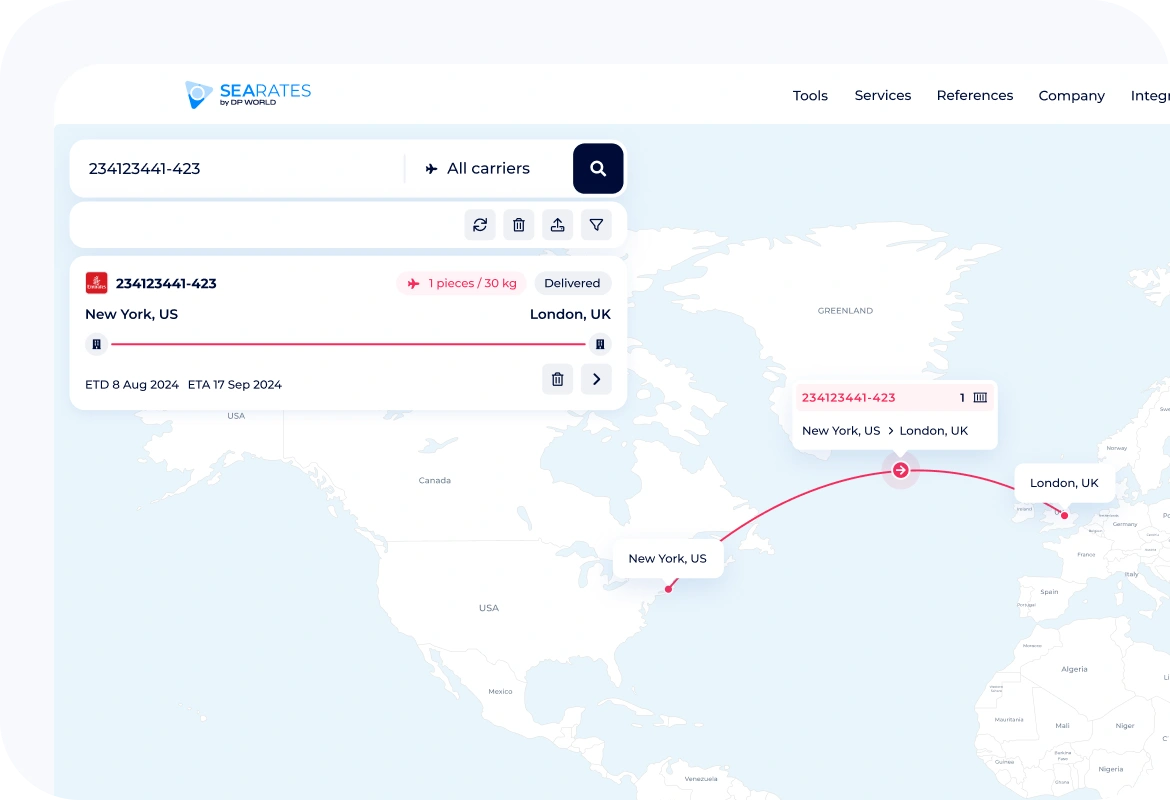Open the Tools menu
1170x800 pixels.
point(810,96)
